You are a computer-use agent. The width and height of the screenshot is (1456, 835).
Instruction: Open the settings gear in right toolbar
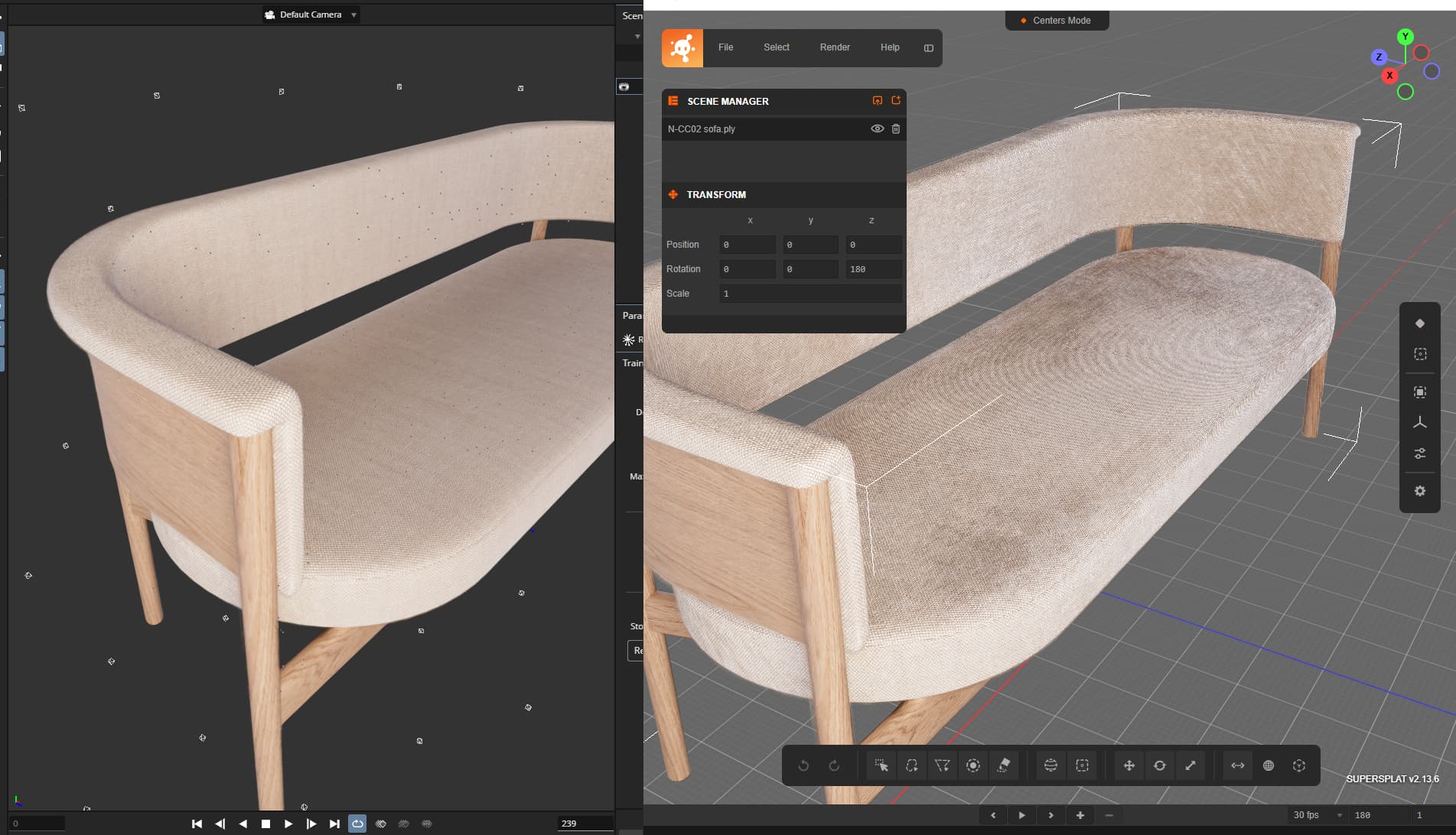tap(1420, 491)
